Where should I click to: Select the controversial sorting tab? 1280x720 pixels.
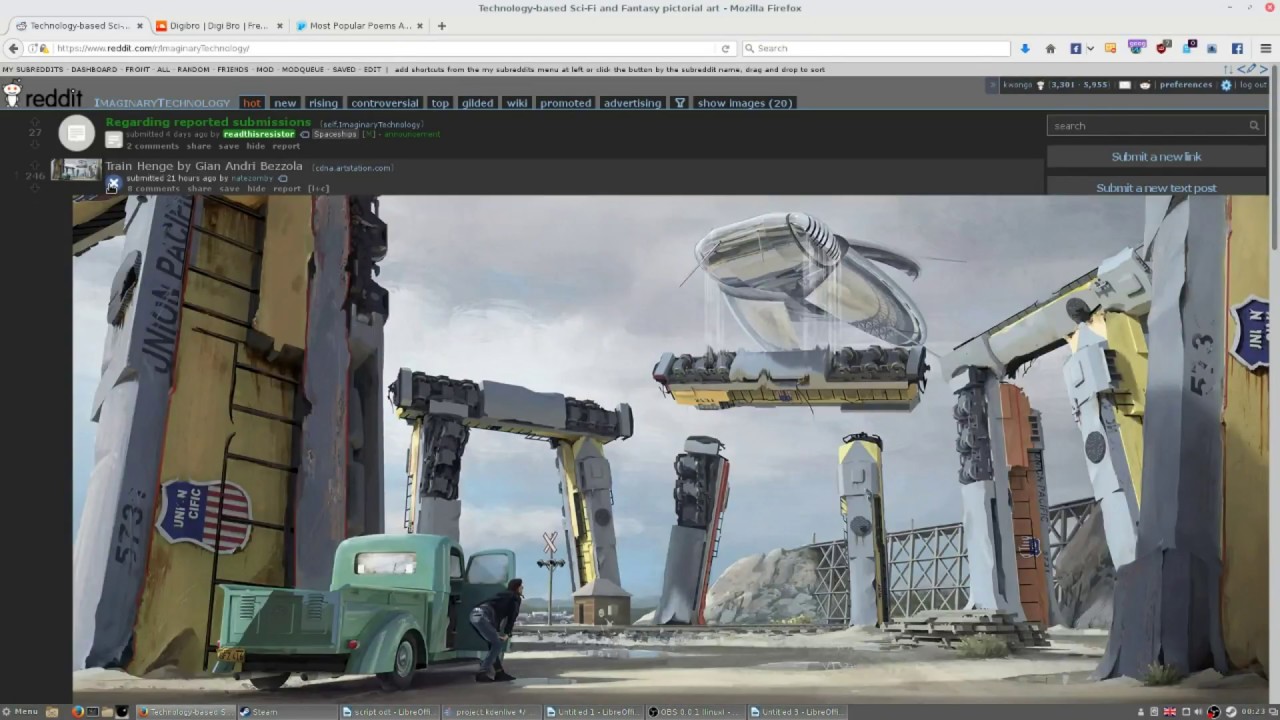point(385,103)
